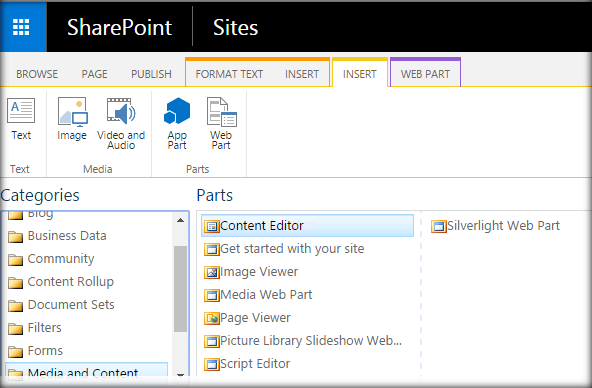The image size is (592, 388).
Task: Click the Picture Library Slideshow icon
Action: click(212, 342)
